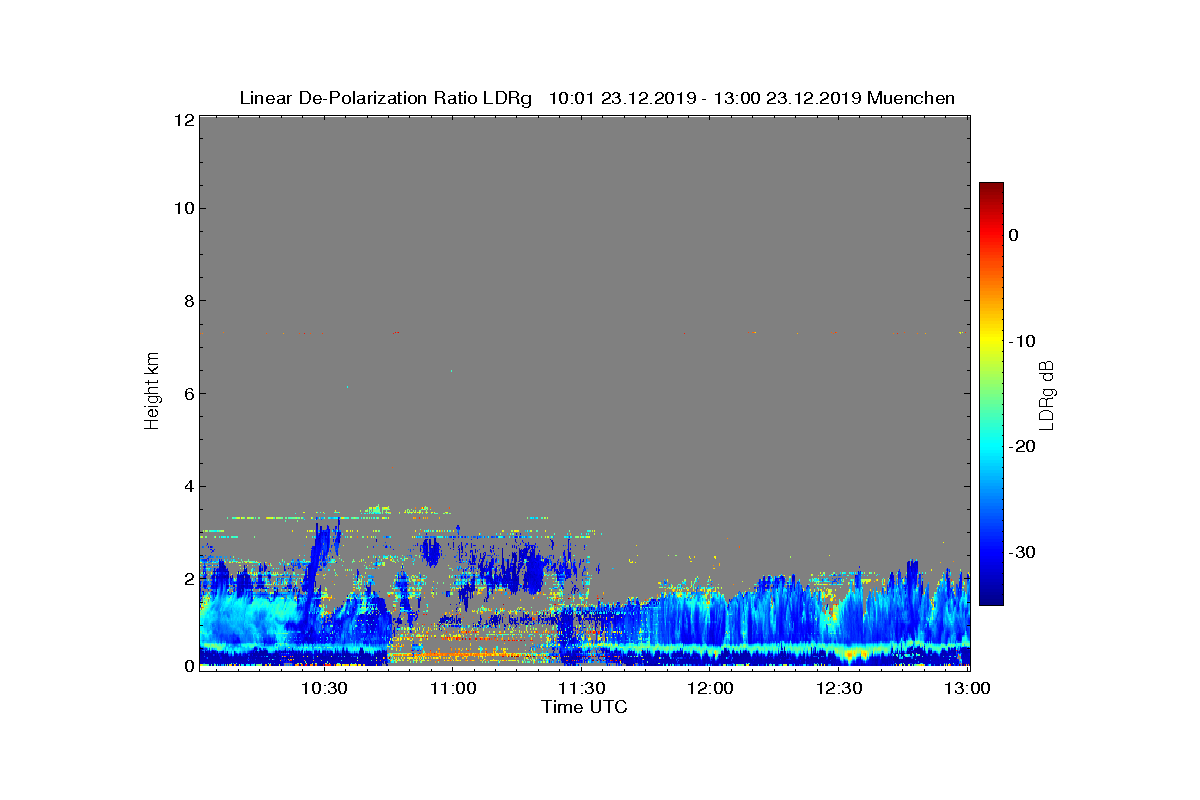The width and height of the screenshot is (1200, 800).
Task: Click the height axis value 12
Action: [183, 120]
